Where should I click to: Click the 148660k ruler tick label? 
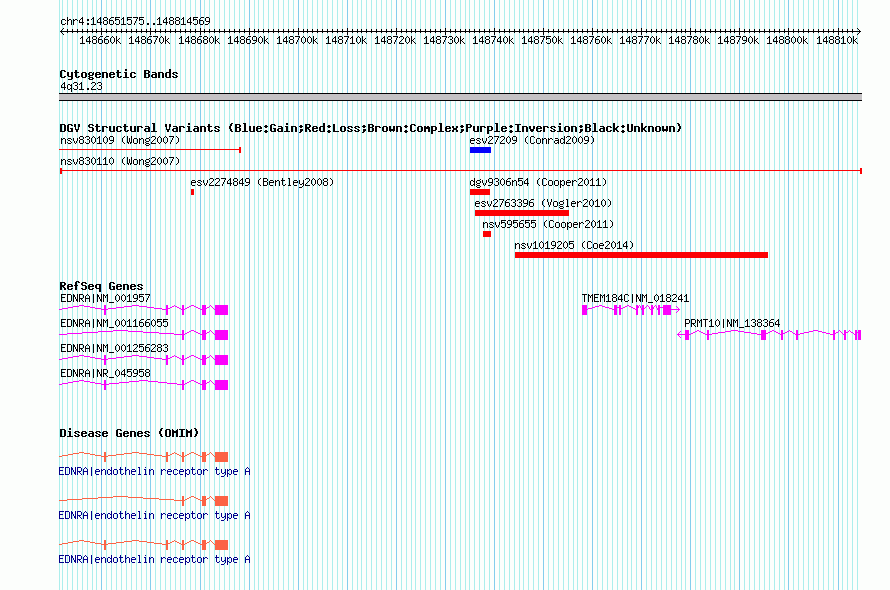[100, 40]
